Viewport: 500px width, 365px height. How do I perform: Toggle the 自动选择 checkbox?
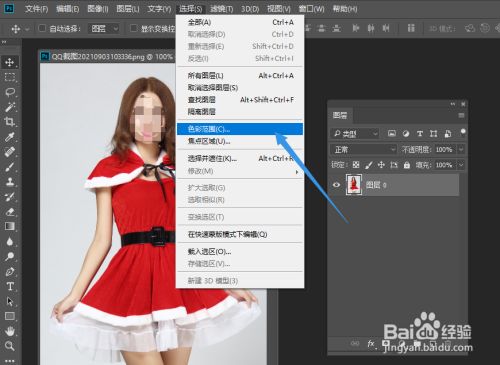(42, 28)
